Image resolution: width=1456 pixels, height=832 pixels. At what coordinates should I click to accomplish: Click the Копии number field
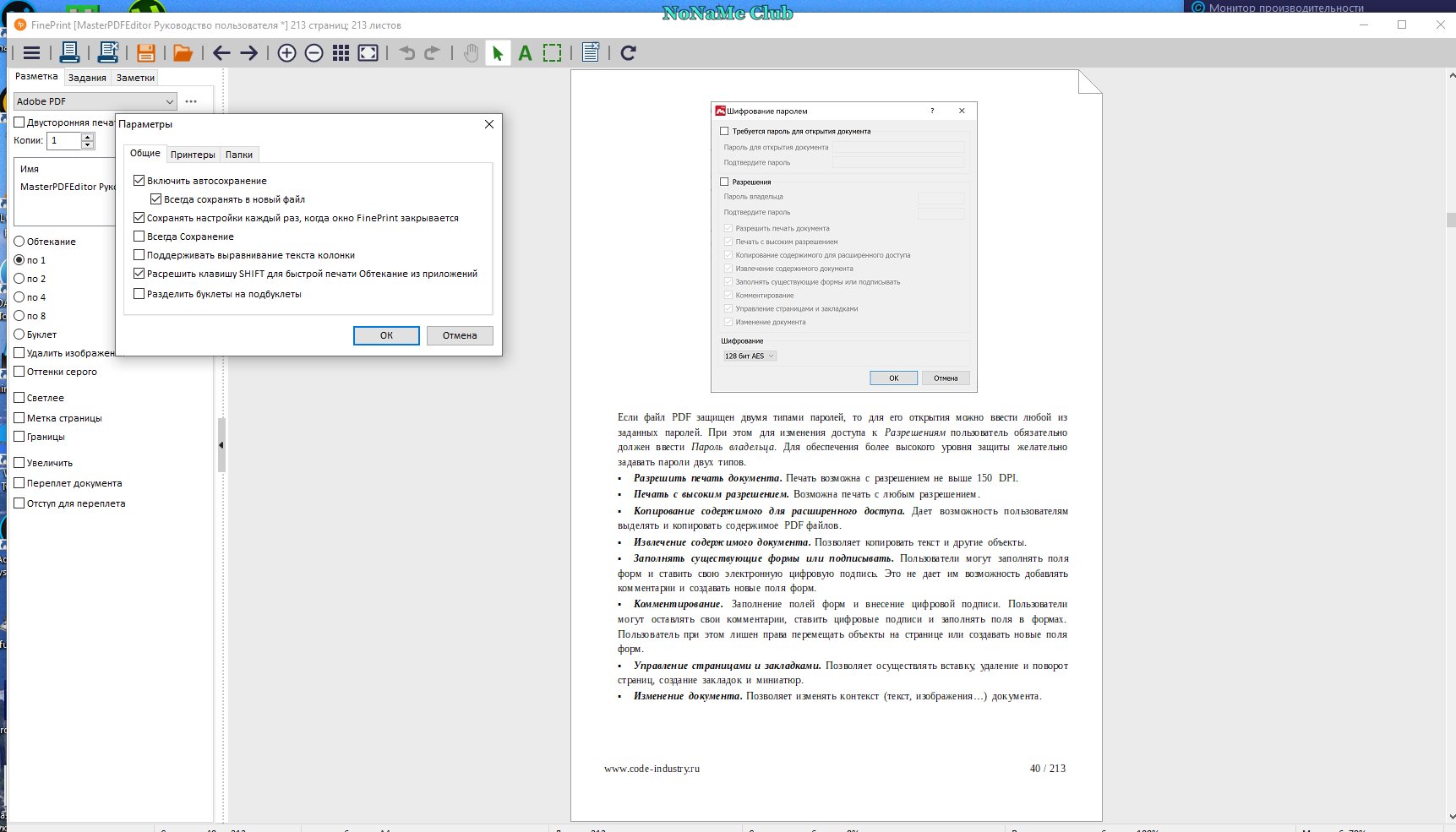point(63,140)
